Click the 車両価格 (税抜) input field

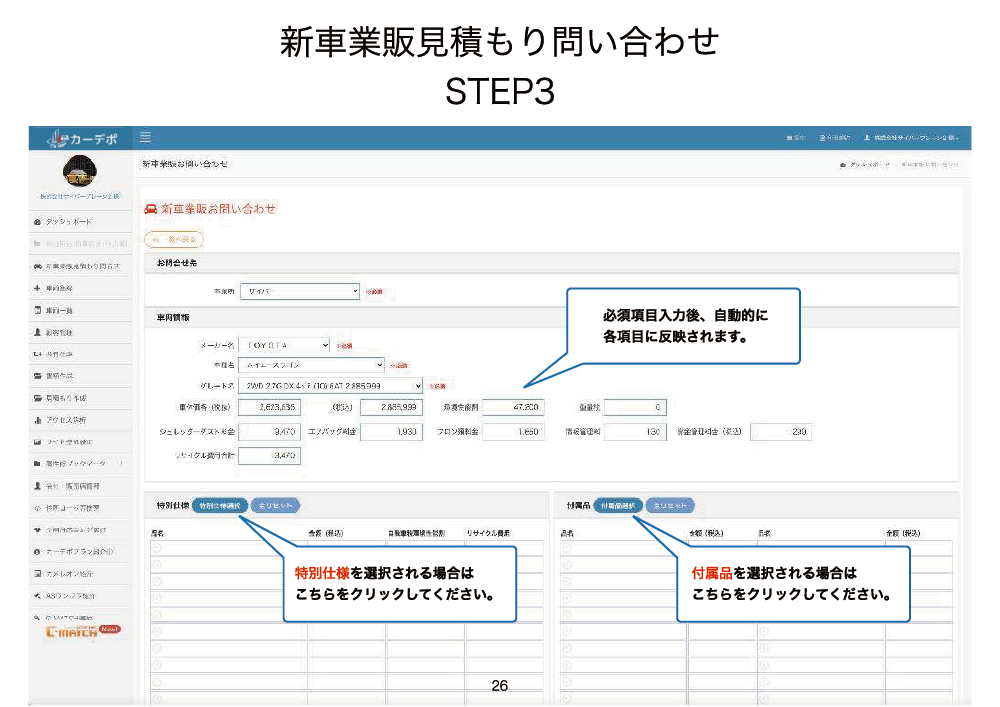tap(270, 407)
